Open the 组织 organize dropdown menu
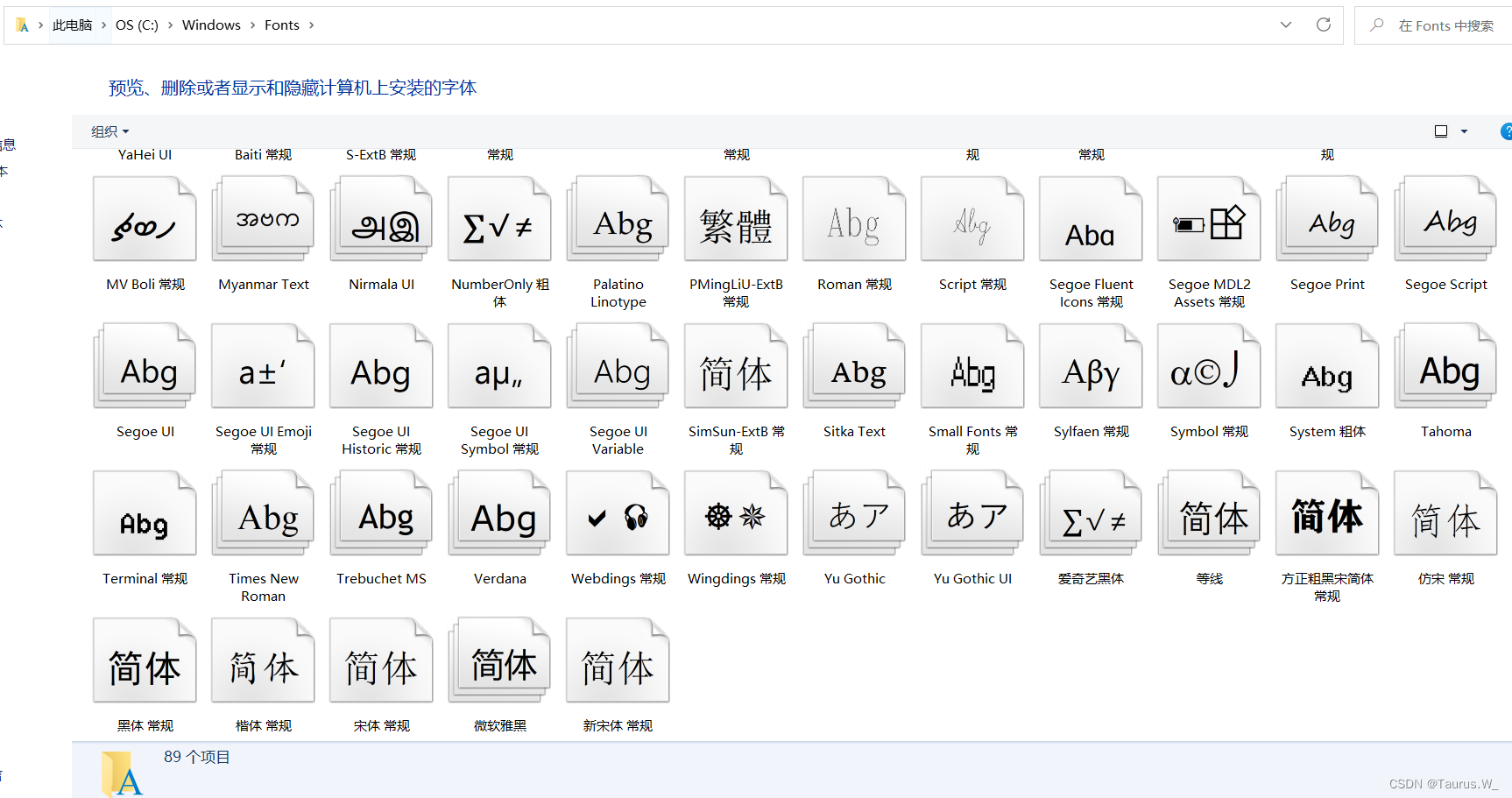This screenshot has width=1512, height=798. pyautogui.click(x=110, y=131)
